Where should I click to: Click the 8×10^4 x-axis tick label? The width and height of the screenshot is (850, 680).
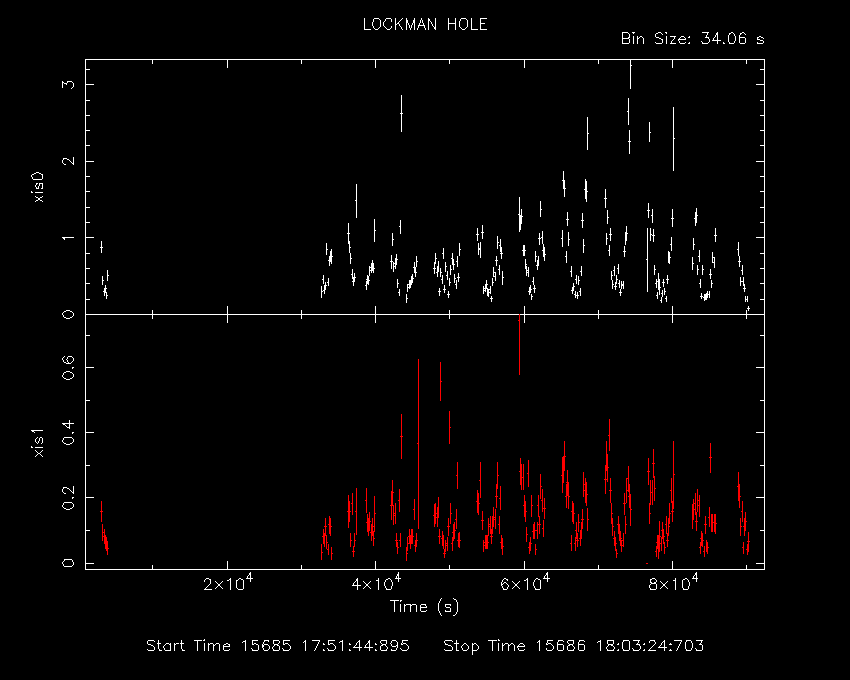click(673, 583)
